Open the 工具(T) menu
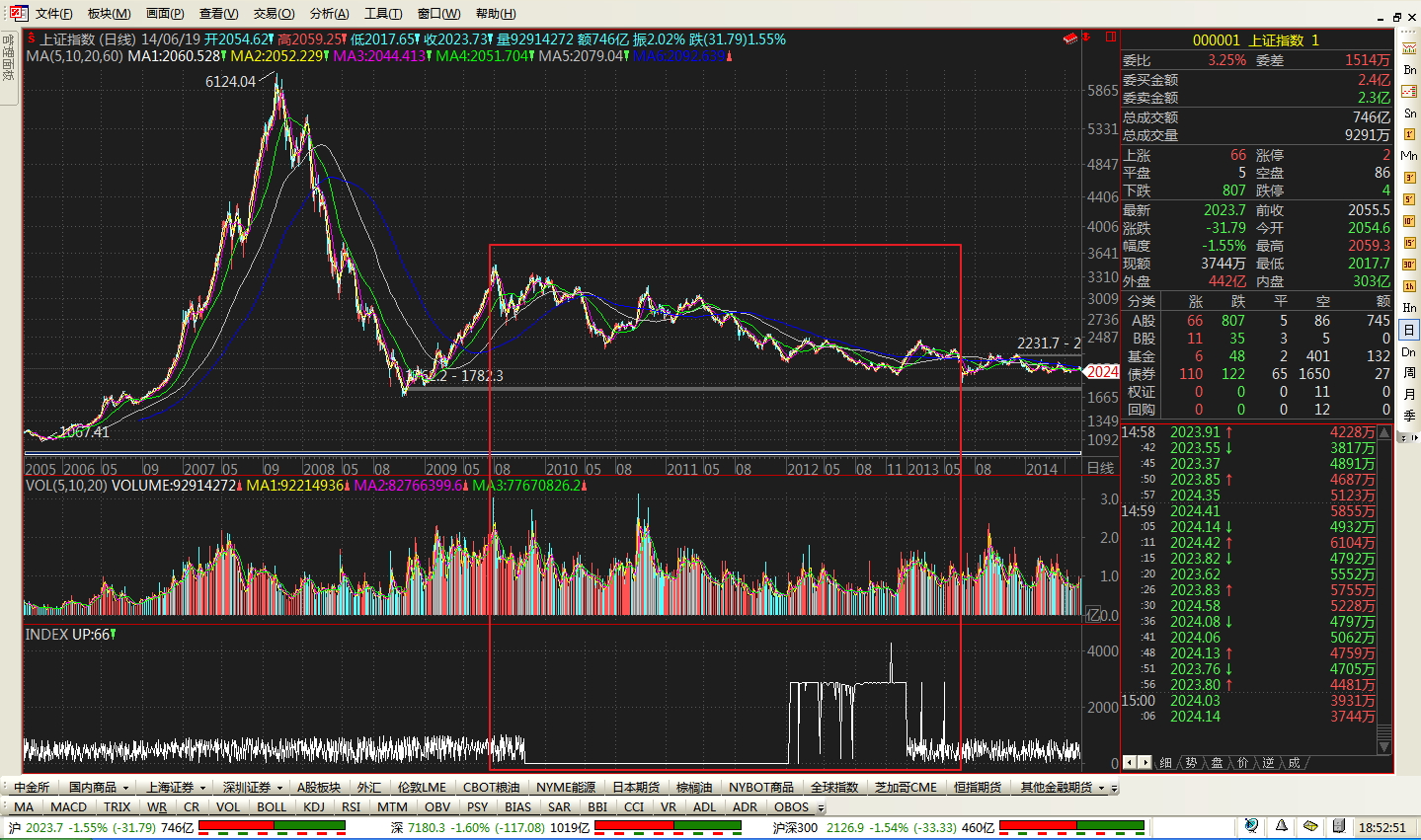Screen dimensions: 1421x840 pos(383,14)
